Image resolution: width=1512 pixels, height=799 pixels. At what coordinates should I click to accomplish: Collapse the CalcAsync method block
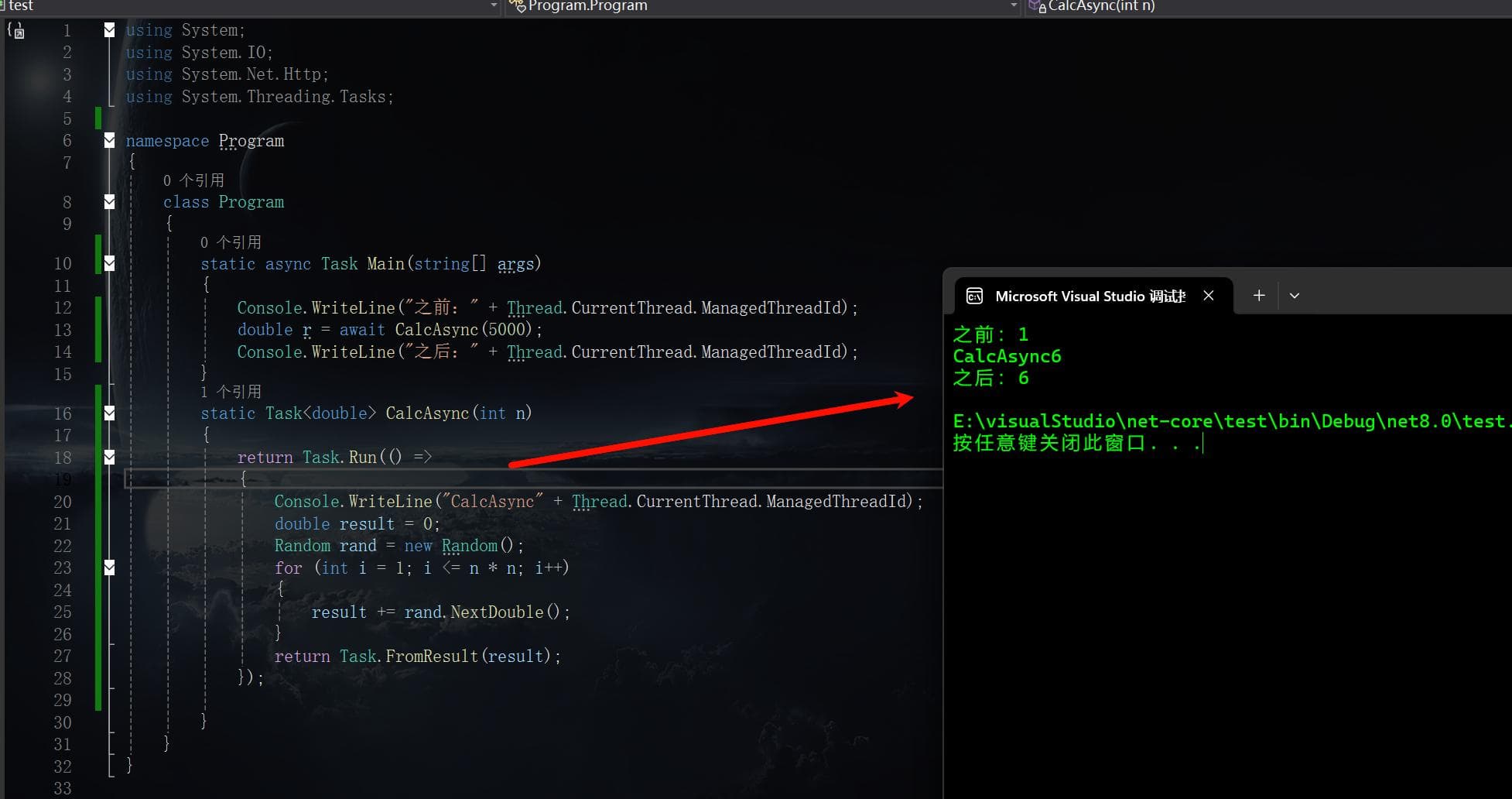point(109,413)
